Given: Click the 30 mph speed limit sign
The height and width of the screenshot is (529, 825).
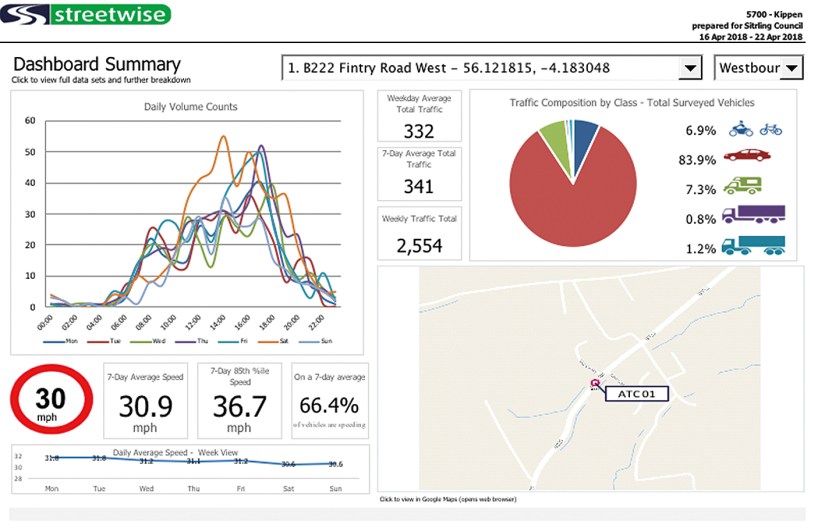Looking at the screenshot, I should (50, 401).
